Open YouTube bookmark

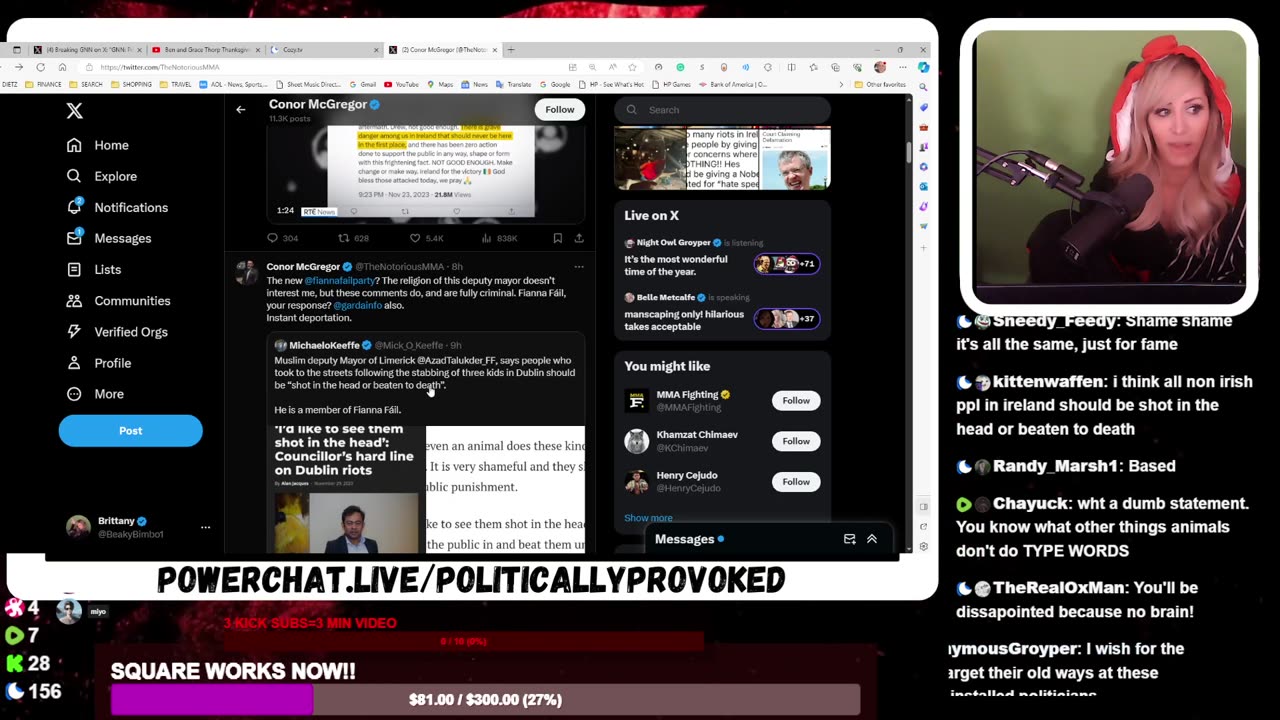point(402,85)
